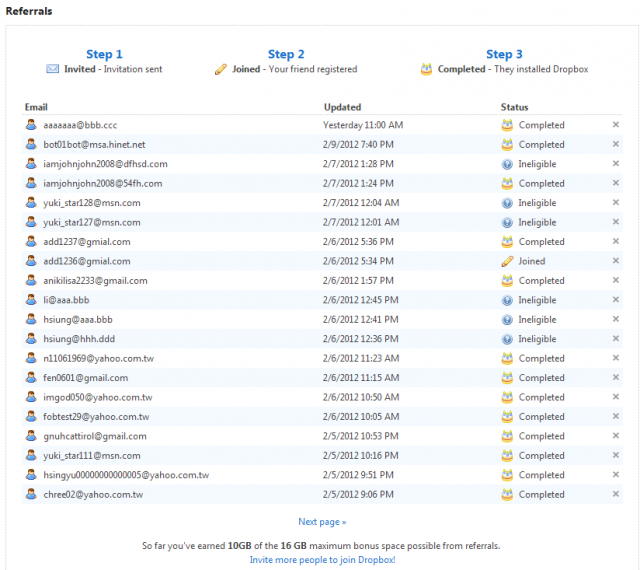Select email imgod050@yahoo.com.tw
This screenshot has height=570, width=640.
(x=98, y=397)
